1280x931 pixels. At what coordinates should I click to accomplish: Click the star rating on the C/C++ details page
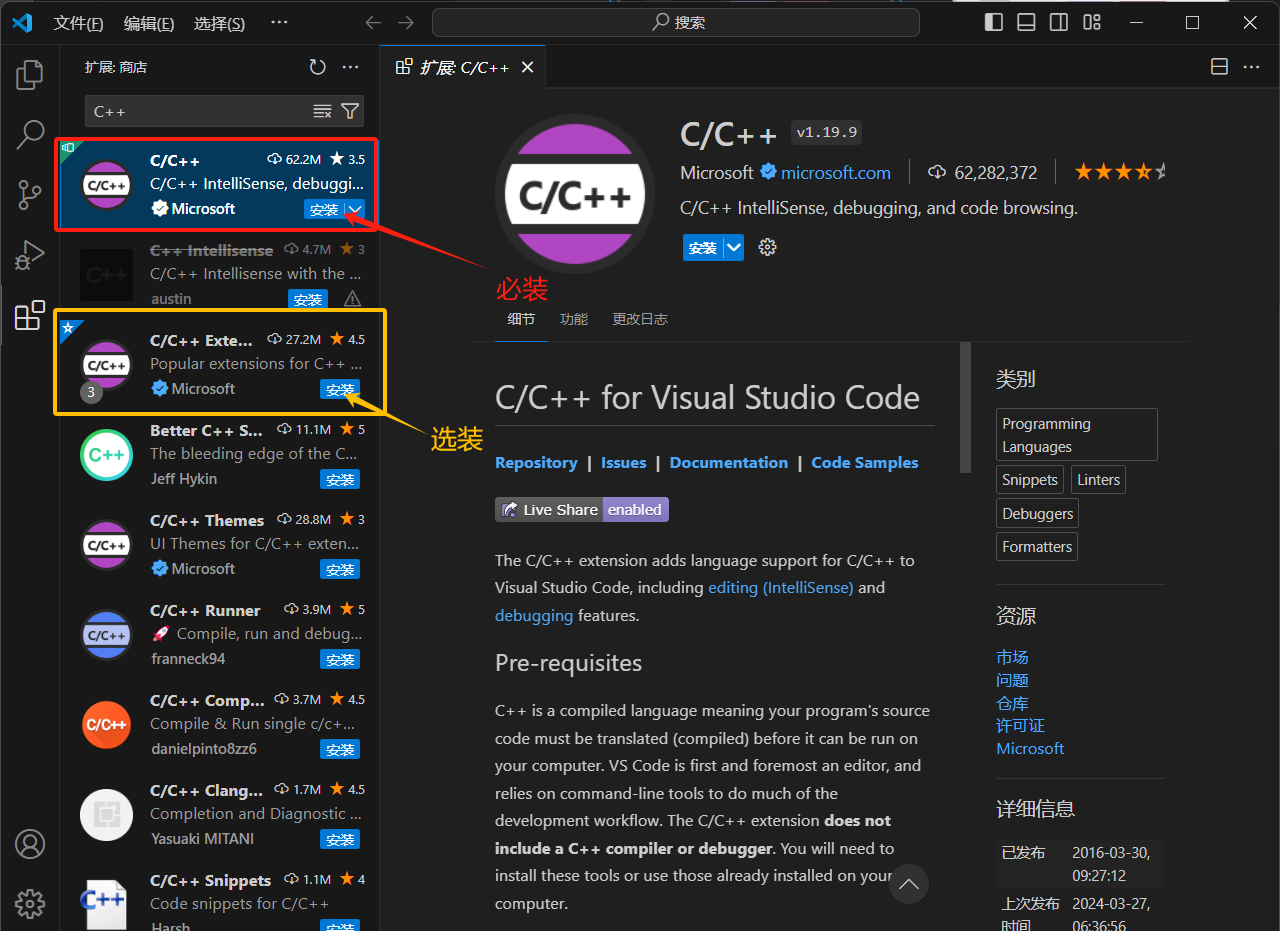click(x=1120, y=172)
